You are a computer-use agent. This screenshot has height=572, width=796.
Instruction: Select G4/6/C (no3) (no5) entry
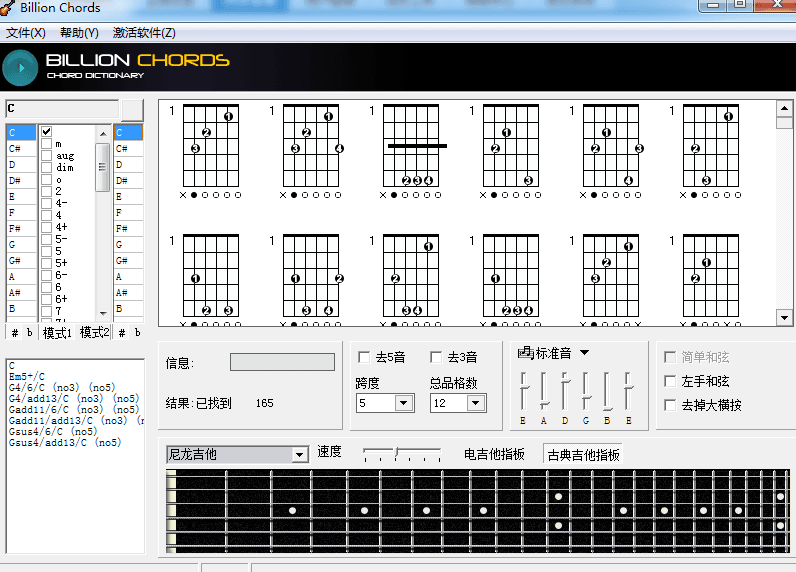[62, 387]
